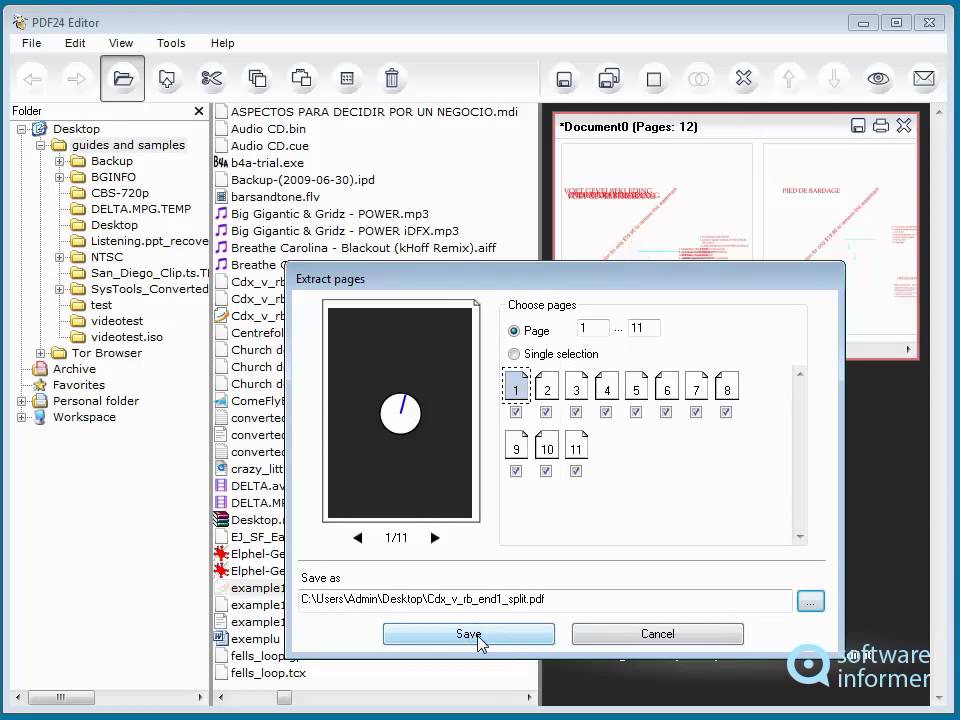The height and width of the screenshot is (720, 960).
Task: Go to previous preview page arrow
Action: [x=358, y=538]
